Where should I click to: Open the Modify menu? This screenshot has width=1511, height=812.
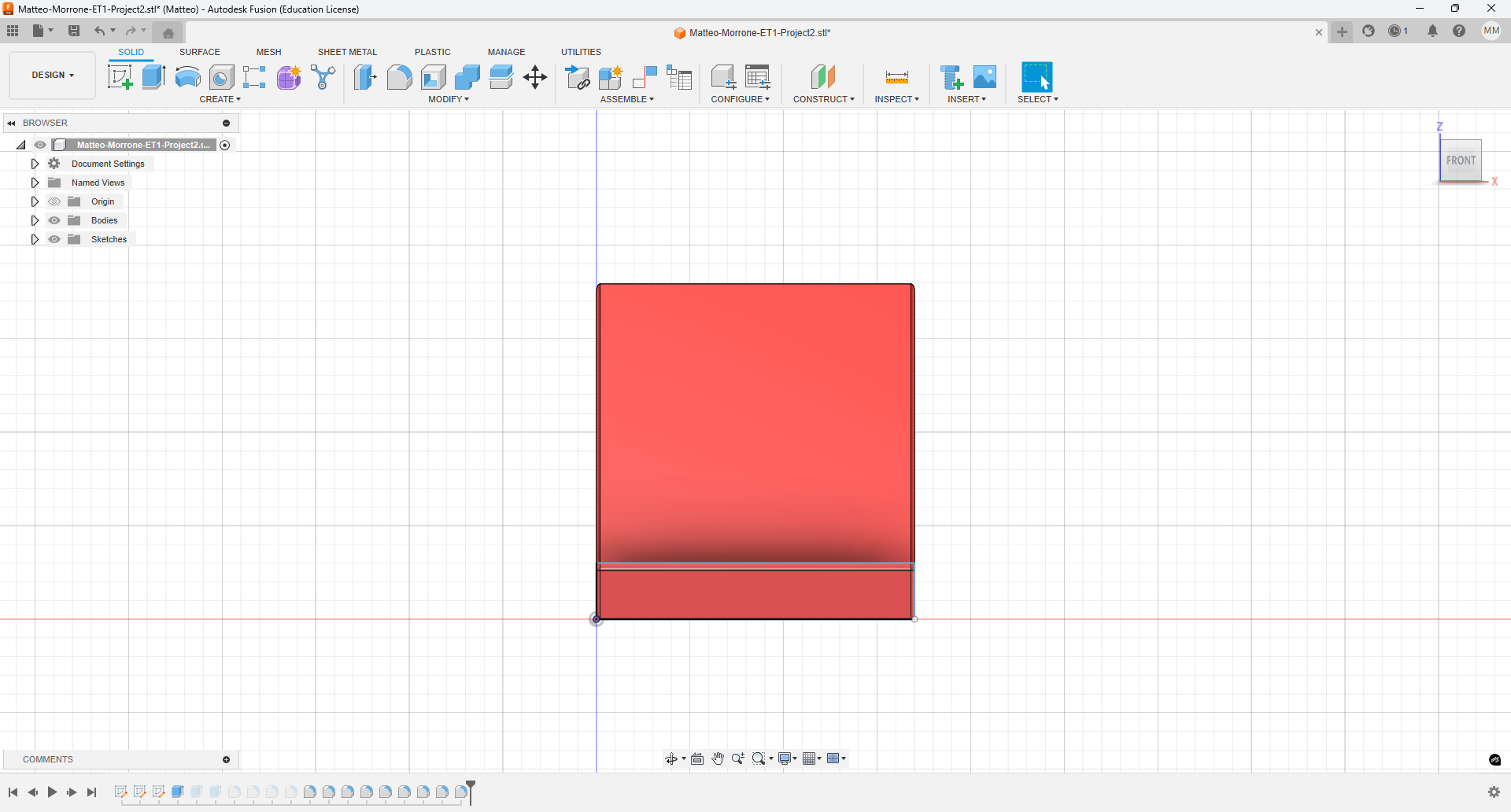pos(449,99)
